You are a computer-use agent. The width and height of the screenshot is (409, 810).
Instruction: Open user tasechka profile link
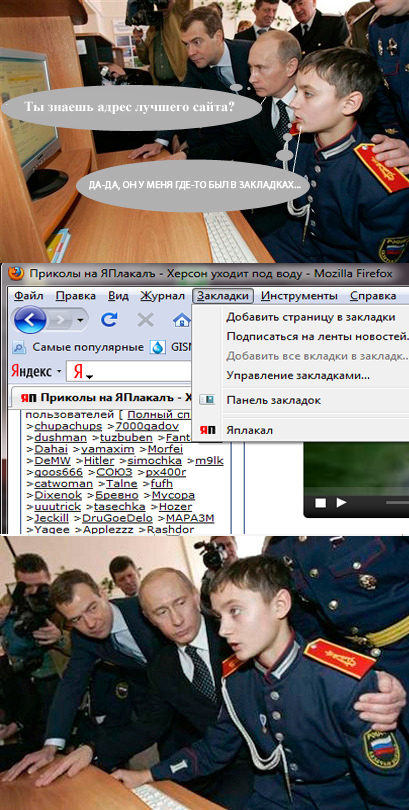[x=120, y=506]
